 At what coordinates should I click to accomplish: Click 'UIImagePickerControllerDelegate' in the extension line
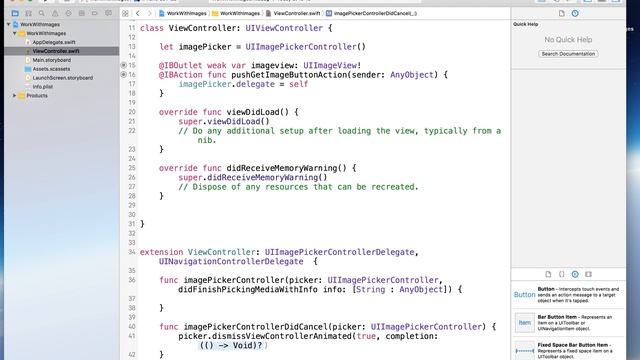(340, 252)
